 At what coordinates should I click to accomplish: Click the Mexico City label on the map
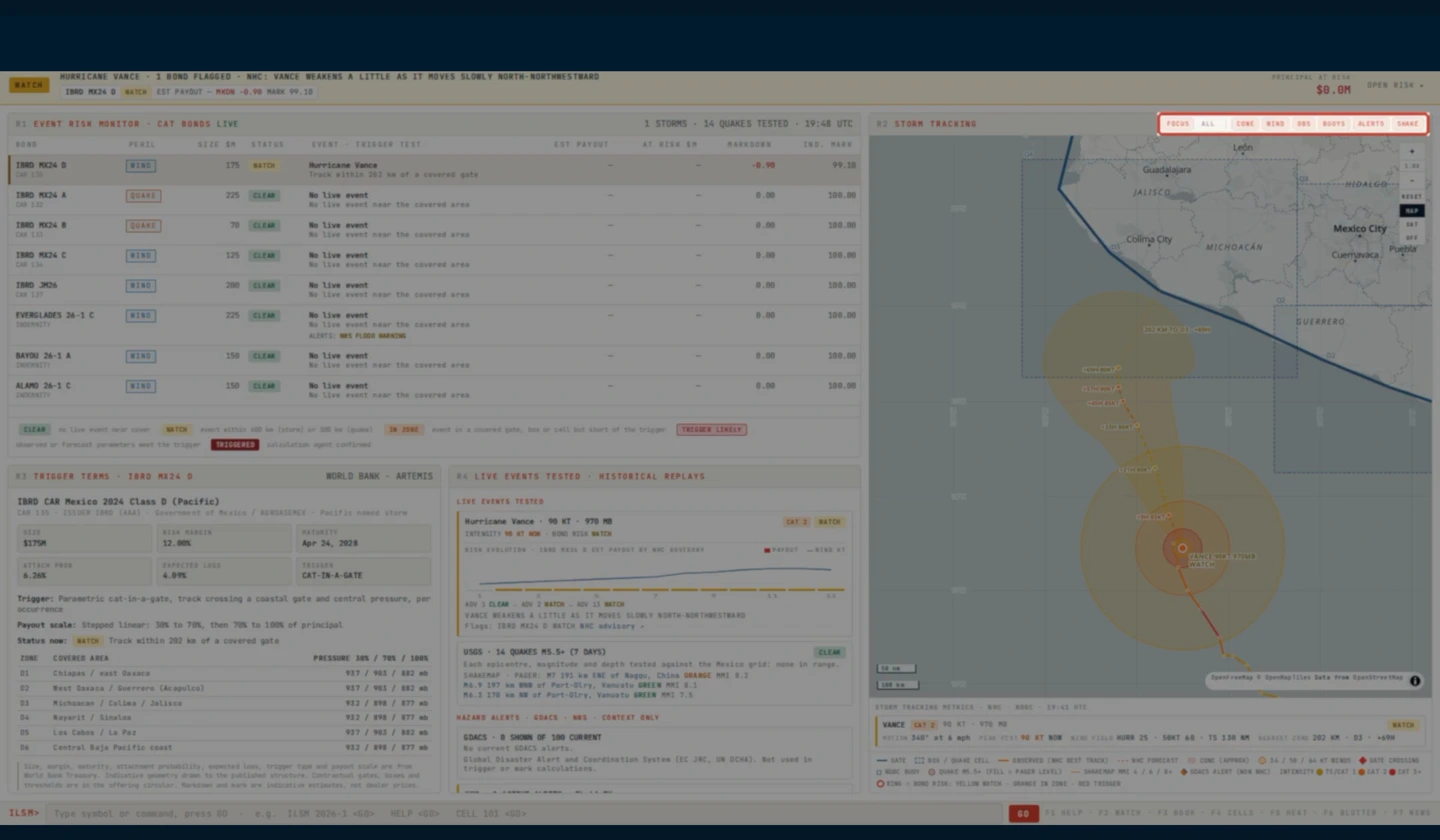[1359, 229]
